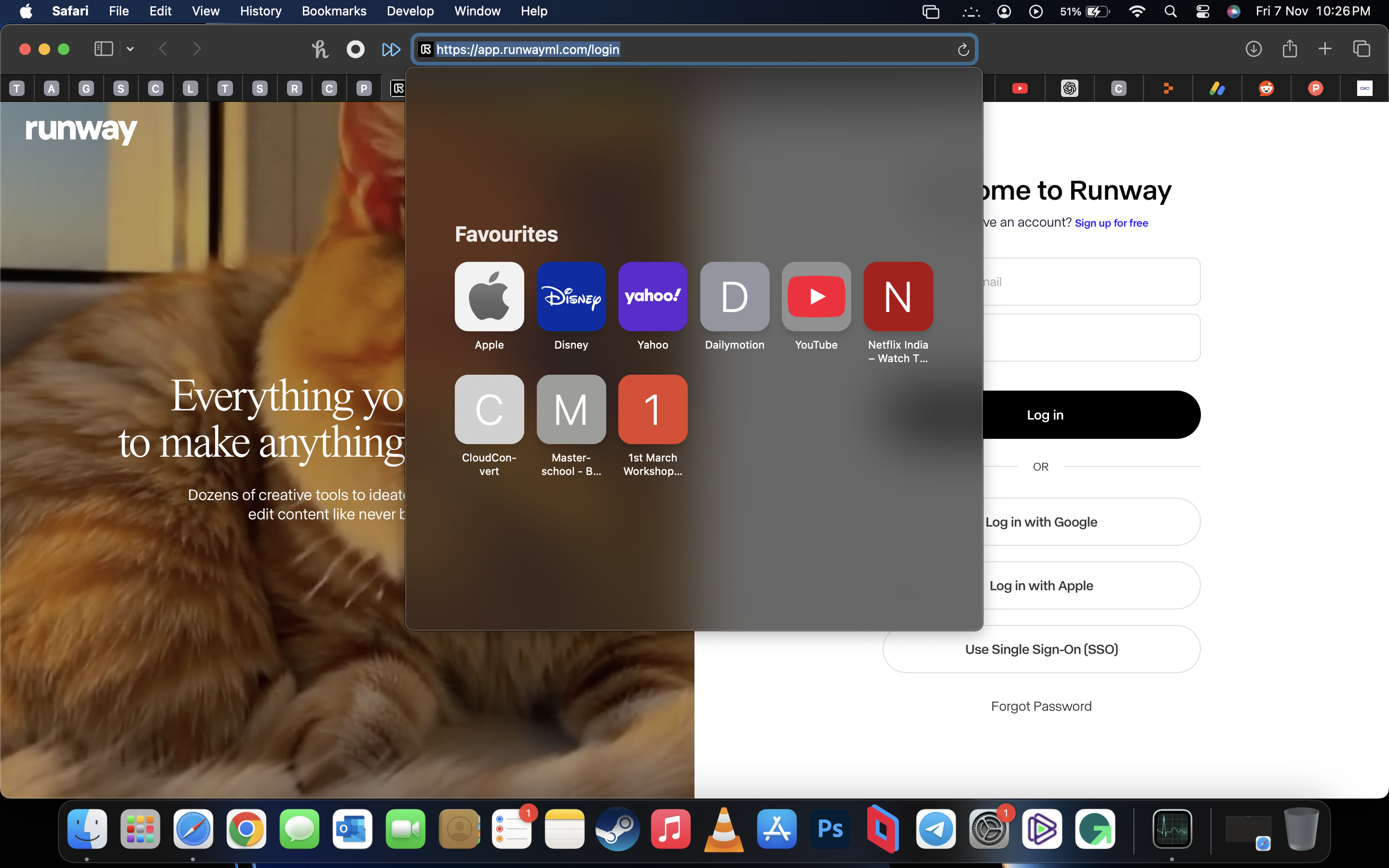Click the Sign up for free link

pos(1111,223)
